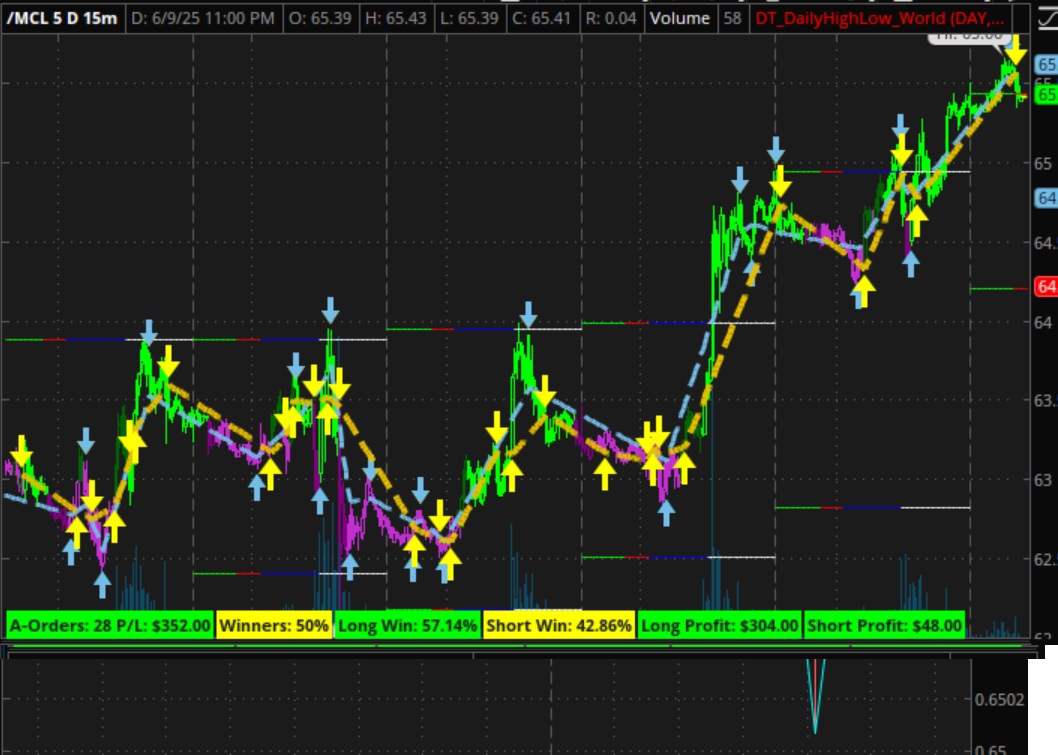Click the C: 65.41 close value
Screen dimensions: 1058x755
(542, 18)
